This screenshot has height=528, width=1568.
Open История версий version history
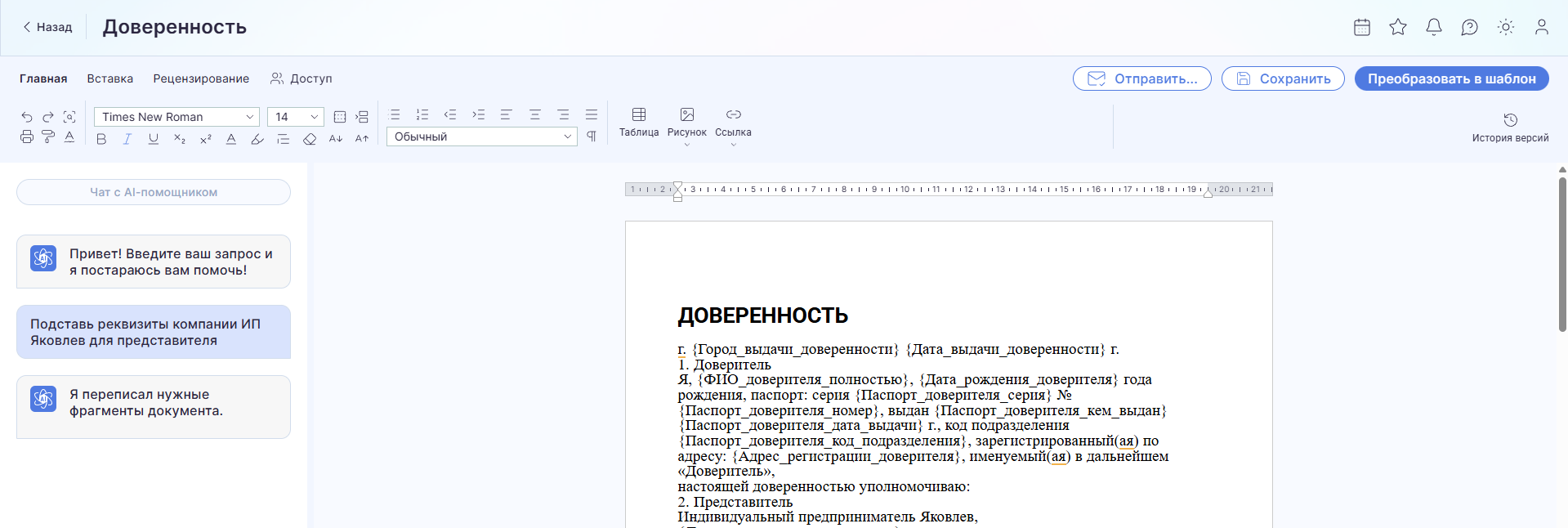[x=1510, y=128]
